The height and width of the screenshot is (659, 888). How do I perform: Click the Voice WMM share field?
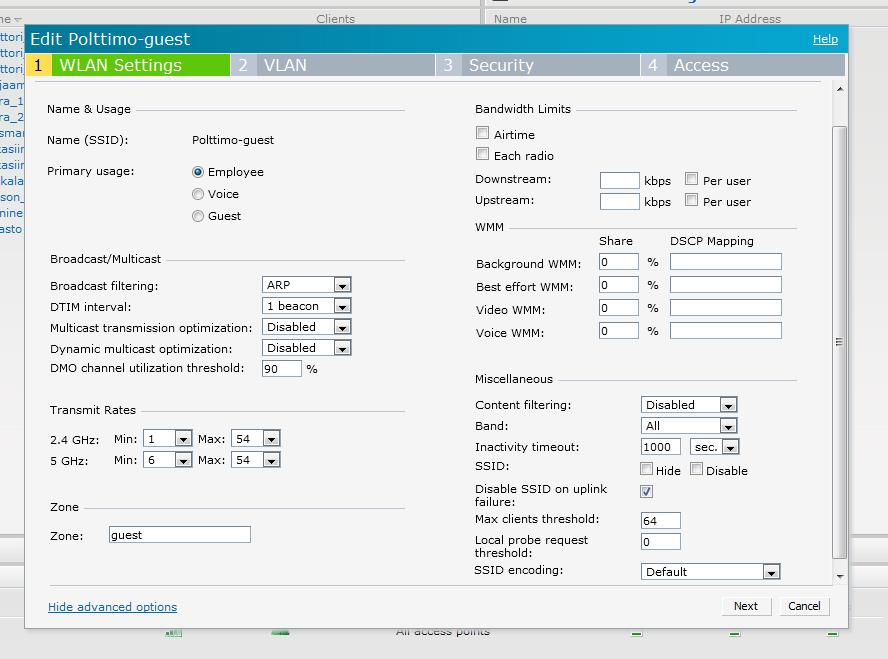[x=619, y=331]
